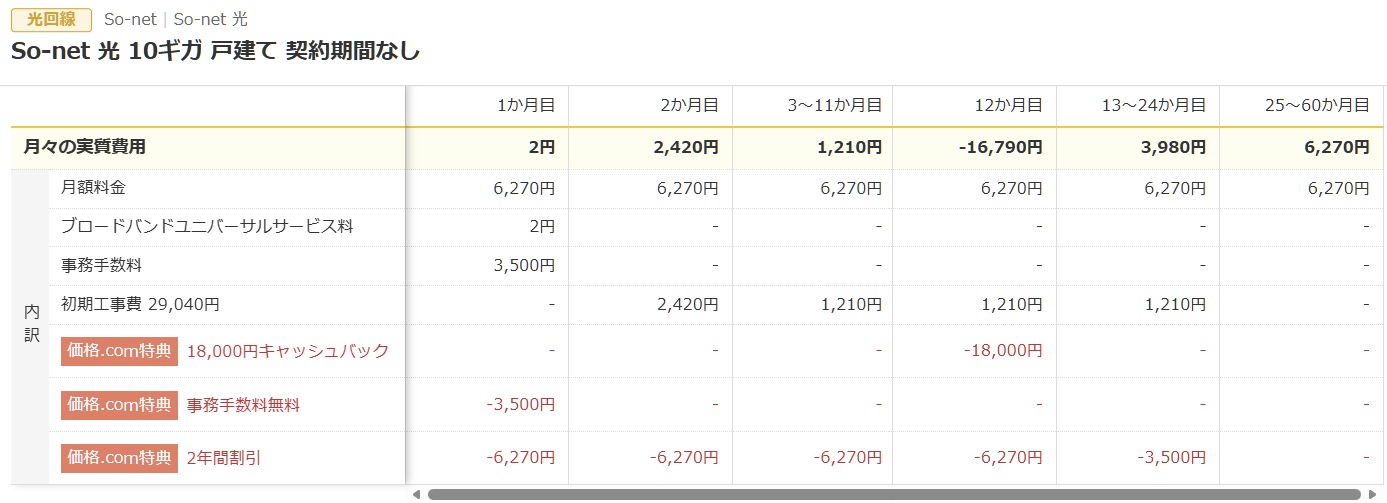Click the ブロードバンドユニバーサルサービス料 row label
Viewport: 1387px width, 503px height.
tap(207, 226)
